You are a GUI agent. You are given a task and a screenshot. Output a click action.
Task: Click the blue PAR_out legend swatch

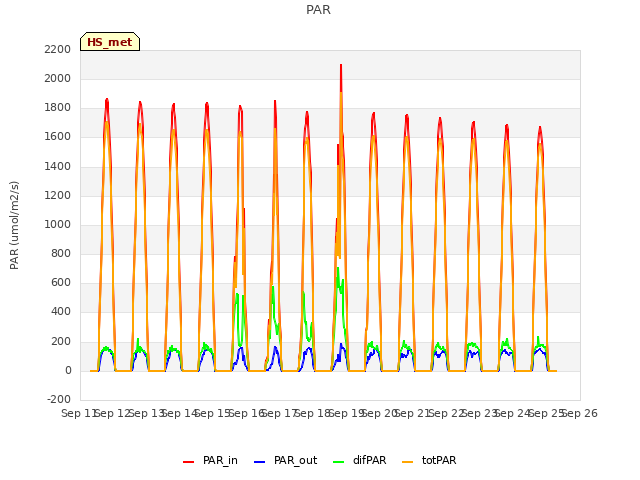260,462
